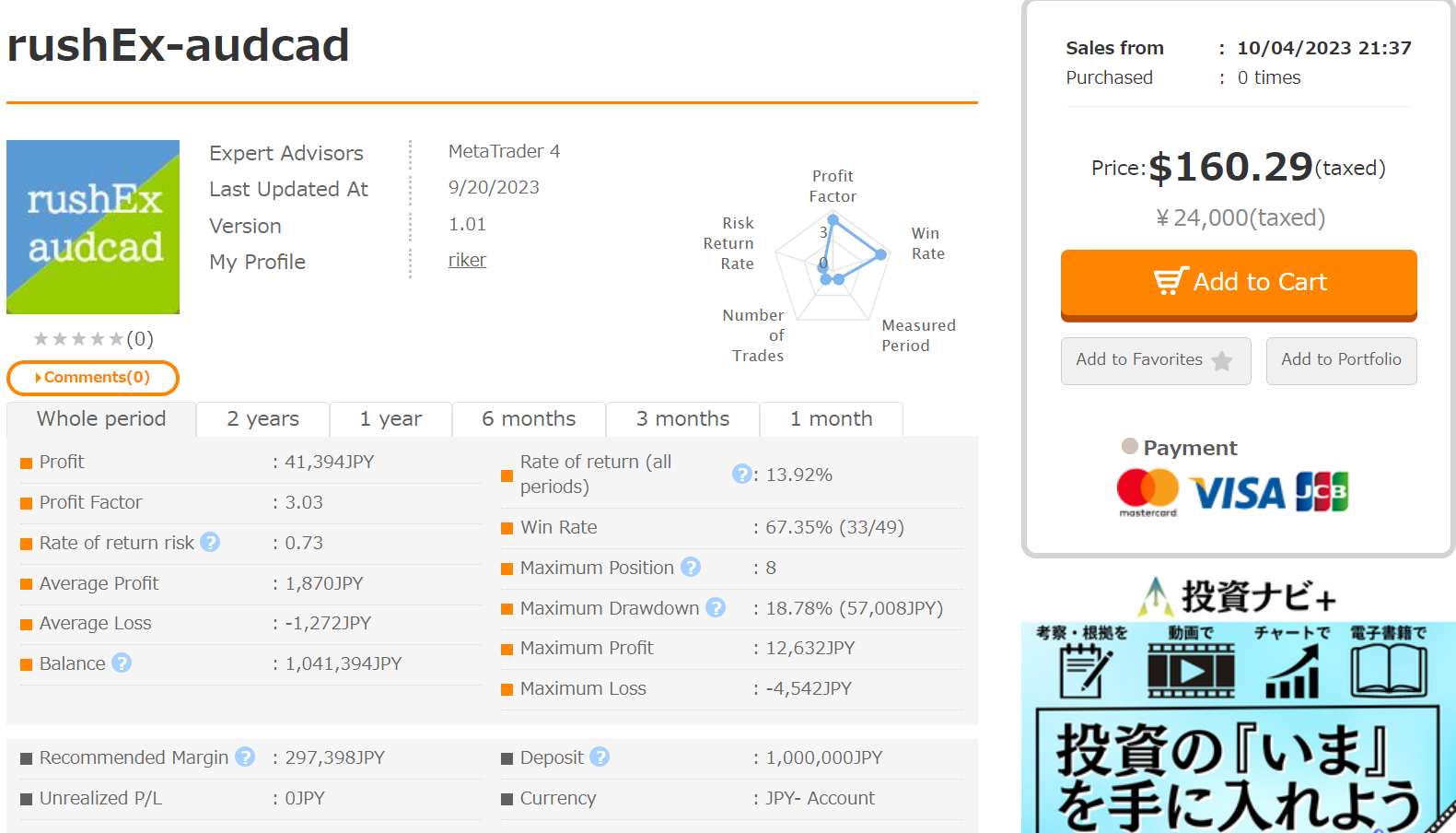This screenshot has width=1456, height=833.
Task: Click the Profit Factor value 3.03
Action: click(304, 502)
